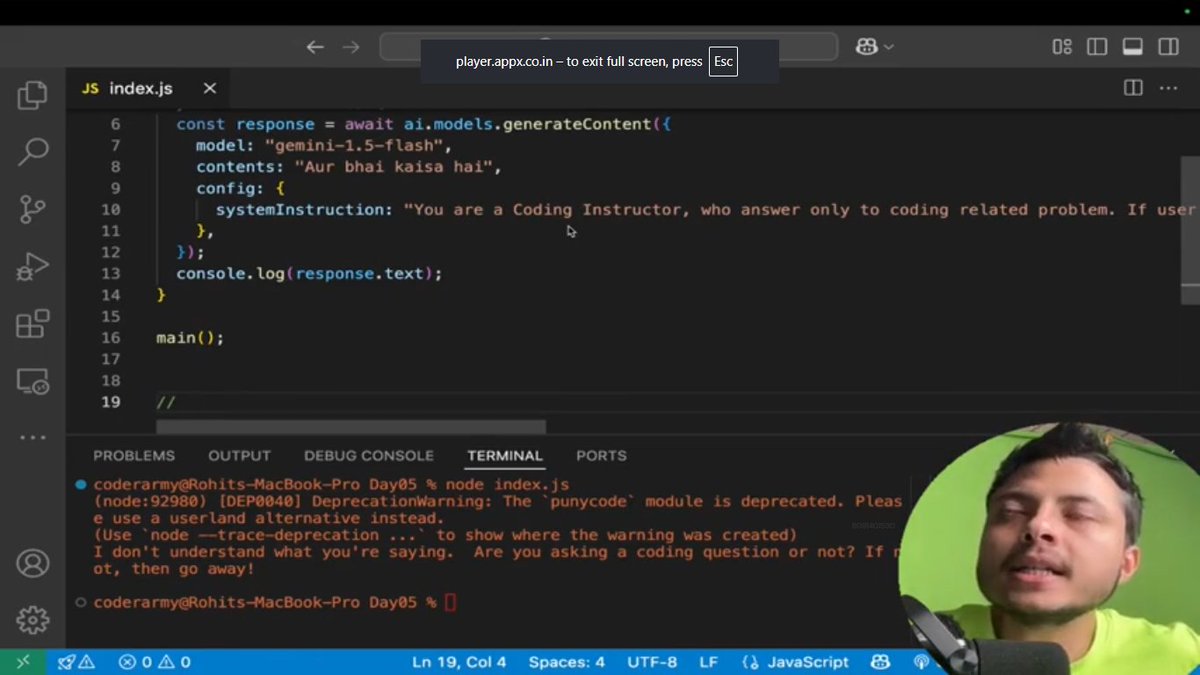The image size is (1200, 675).
Task: Click the Go Back navigation arrow
Action: point(315,47)
